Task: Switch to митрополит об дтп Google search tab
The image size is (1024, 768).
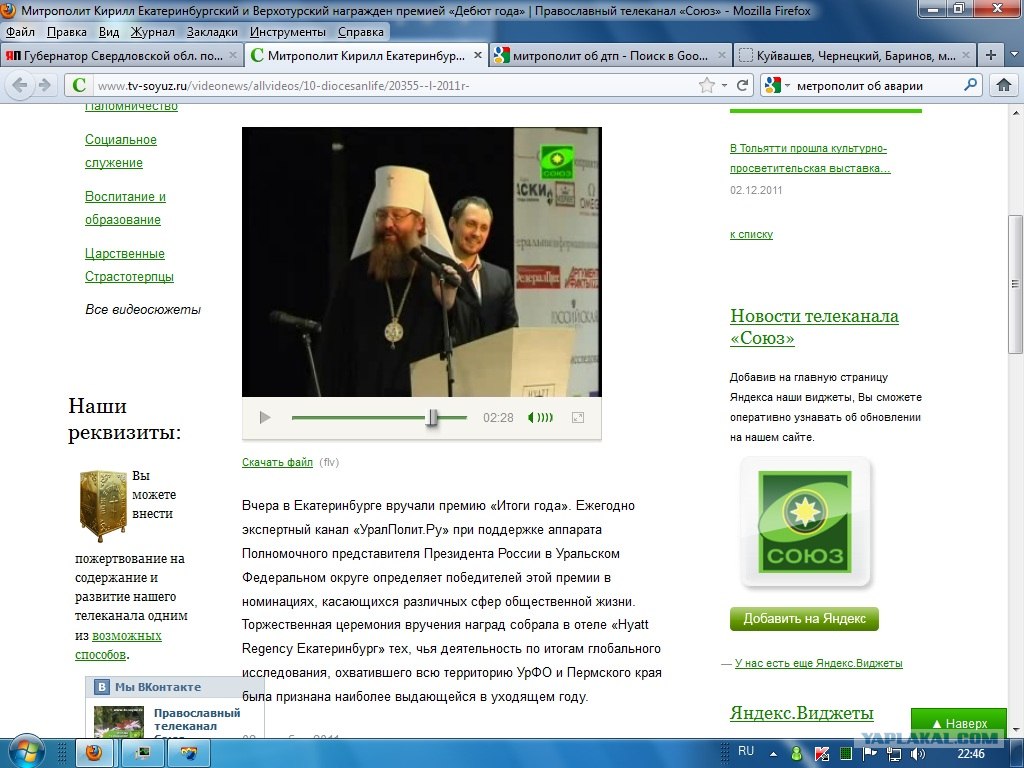Action: pyautogui.click(x=610, y=56)
